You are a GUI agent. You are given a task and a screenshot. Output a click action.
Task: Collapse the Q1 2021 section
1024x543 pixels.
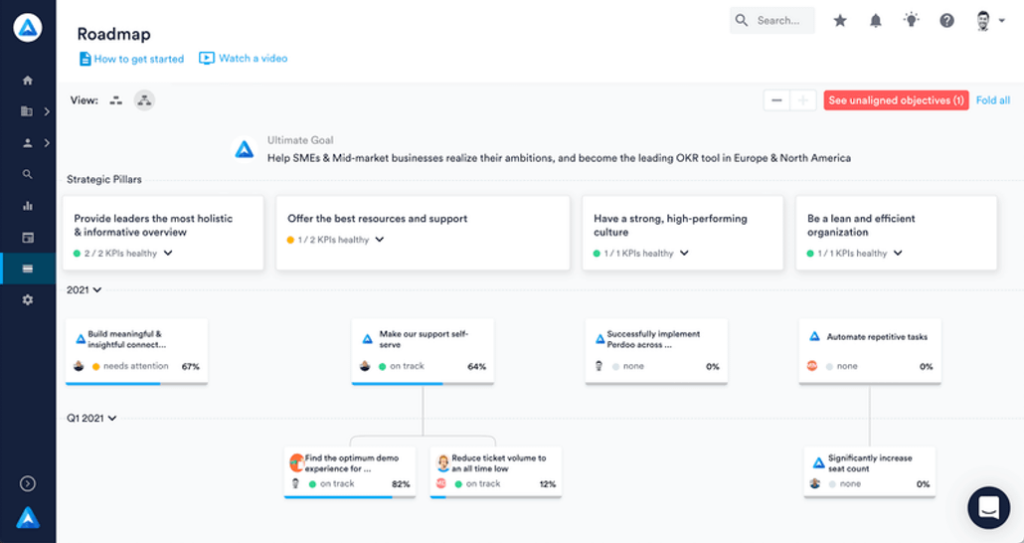[x=91, y=418]
